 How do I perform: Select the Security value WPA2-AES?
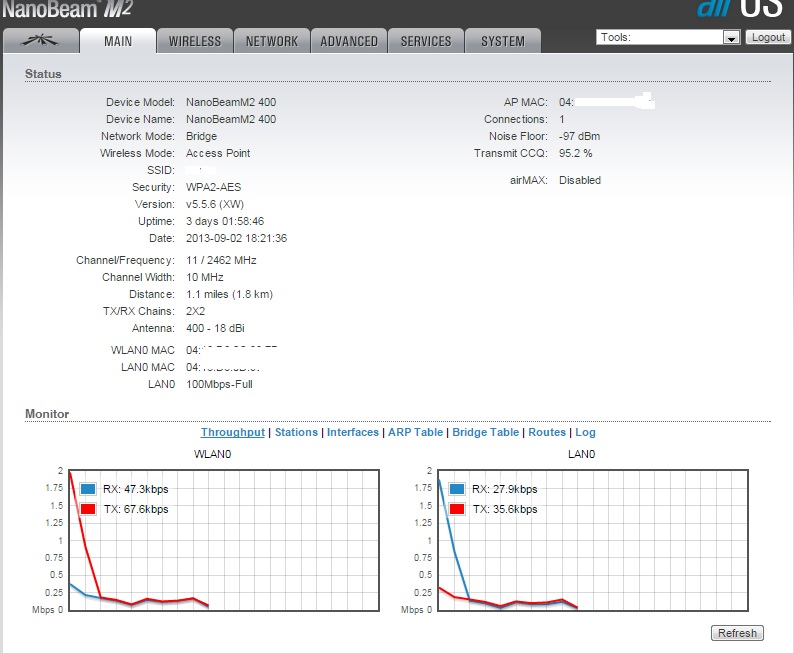pyautogui.click(x=214, y=187)
